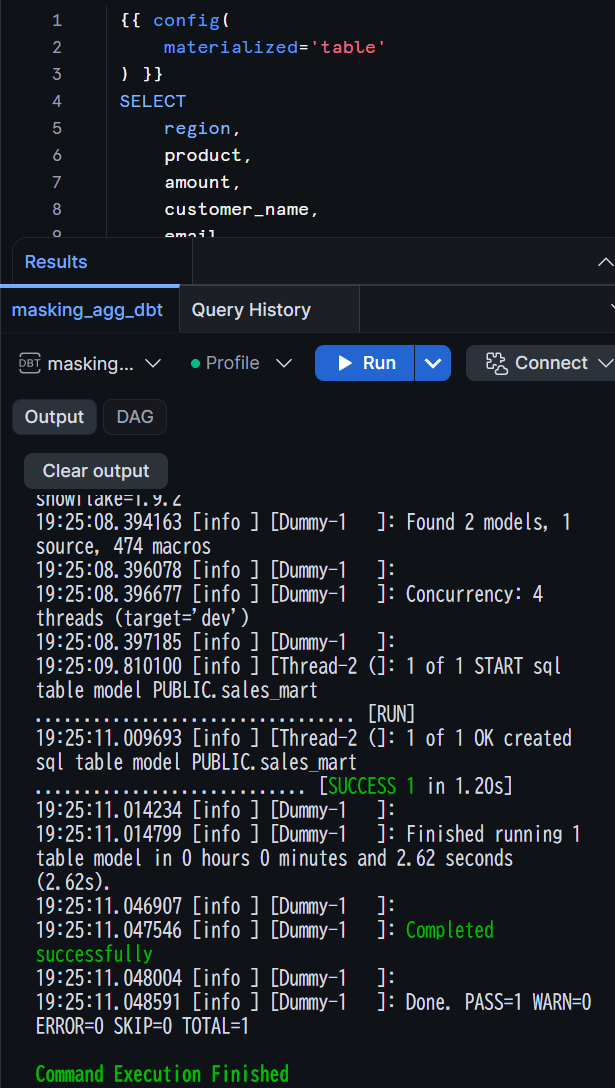Click the SELECT keyword in editor
The image size is (615, 1088).
click(153, 101)
